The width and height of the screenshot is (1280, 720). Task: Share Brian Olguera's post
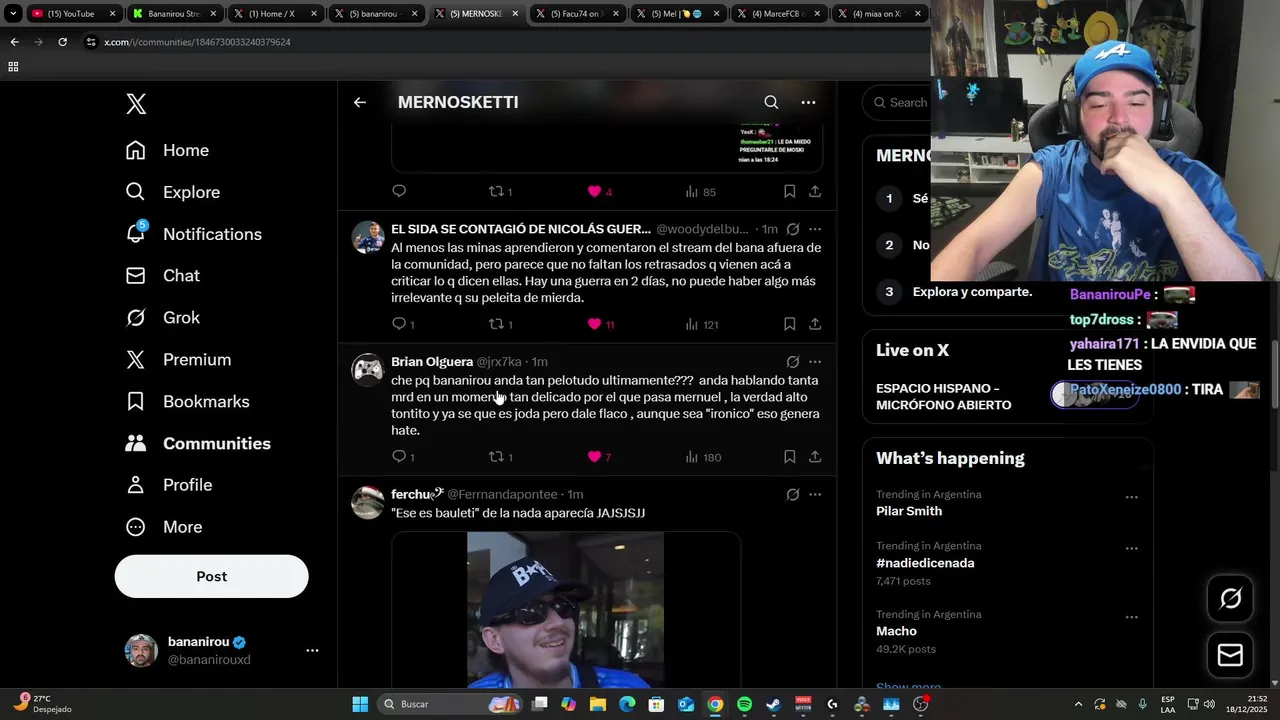[x=815, y=457]
